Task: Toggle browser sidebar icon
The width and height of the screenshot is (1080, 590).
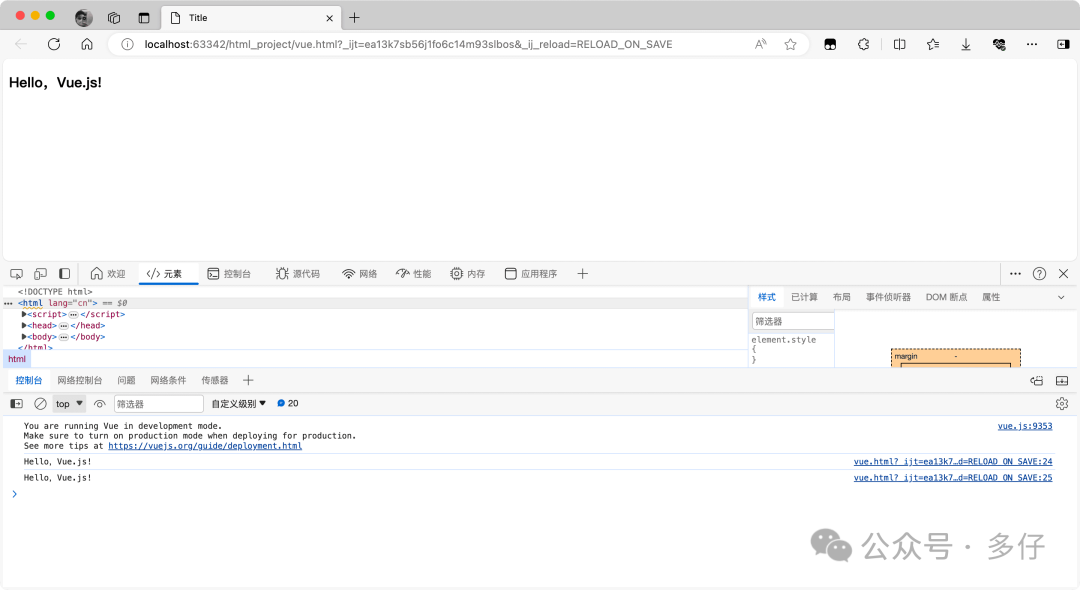Action: pos(1063,44)
